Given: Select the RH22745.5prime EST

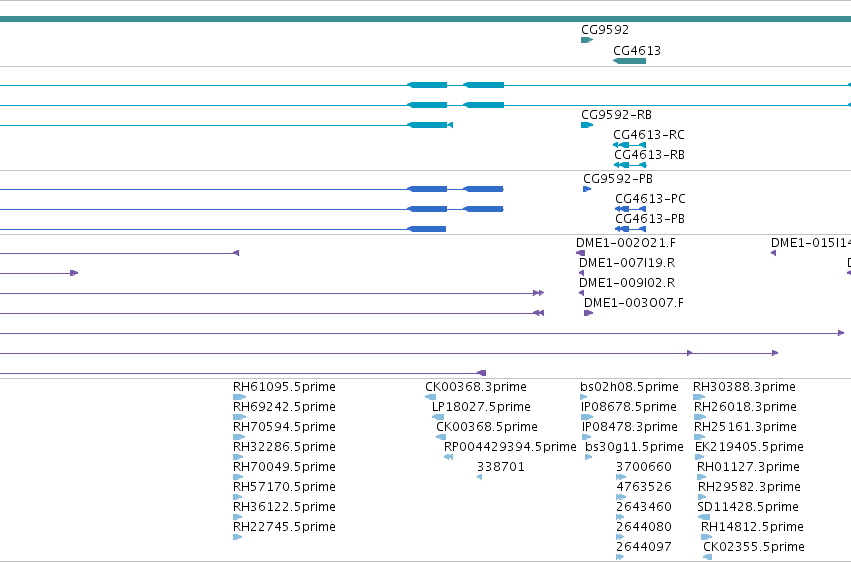Looking at the screenshot, I should coord(237,538).
